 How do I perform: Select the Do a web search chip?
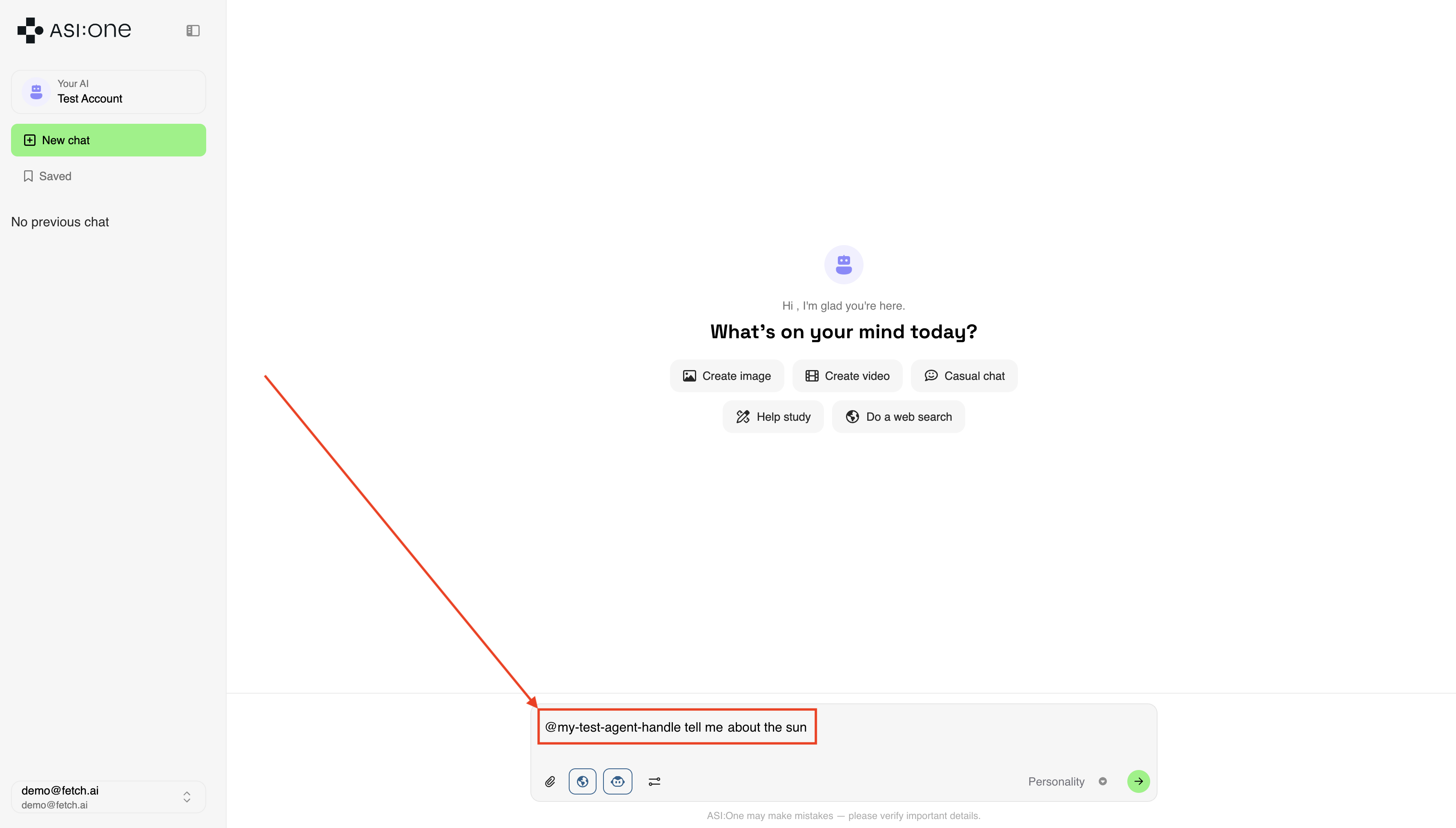(898, 417)
